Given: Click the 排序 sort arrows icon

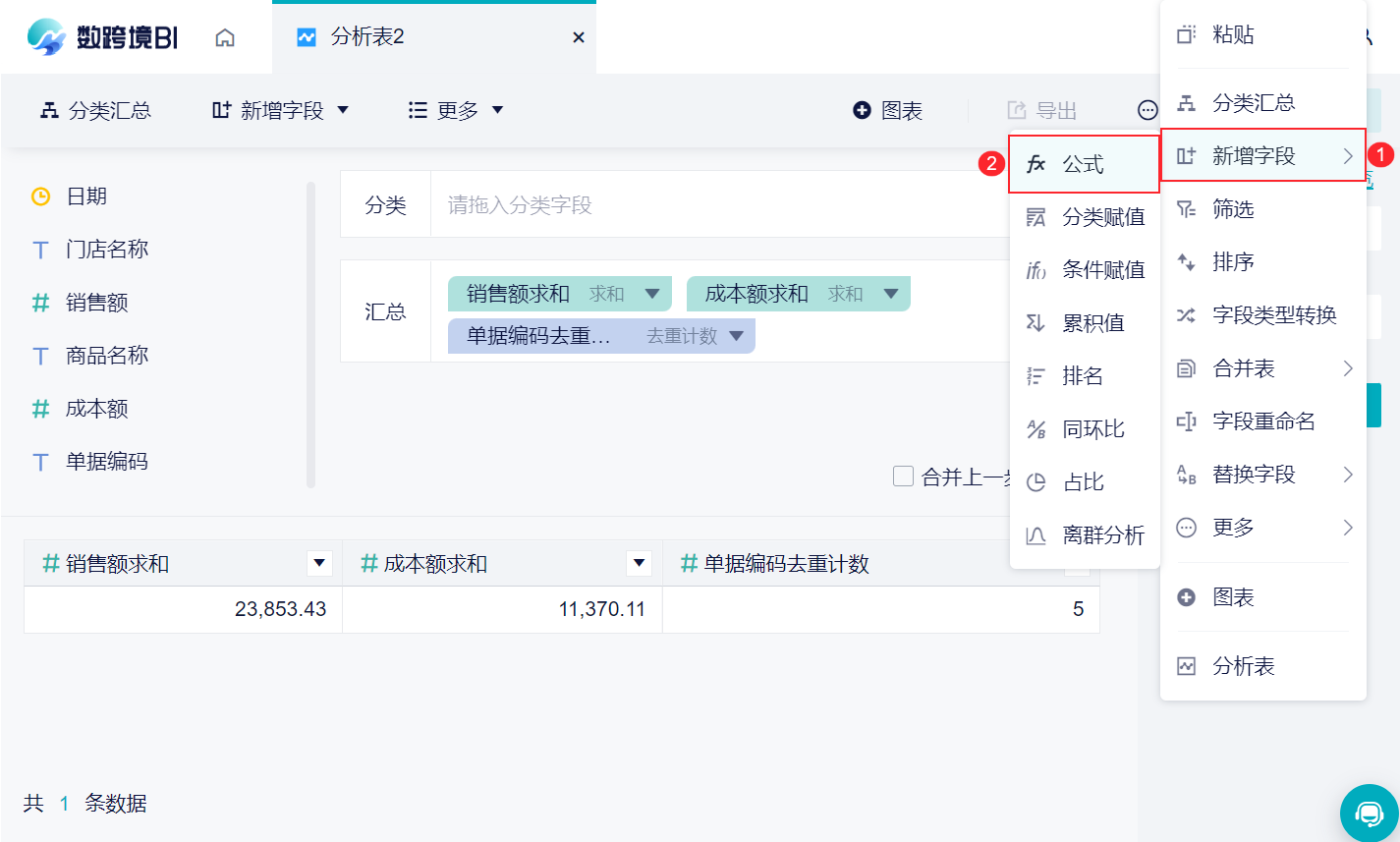Looking at the screenshot, I should 1187,262.
